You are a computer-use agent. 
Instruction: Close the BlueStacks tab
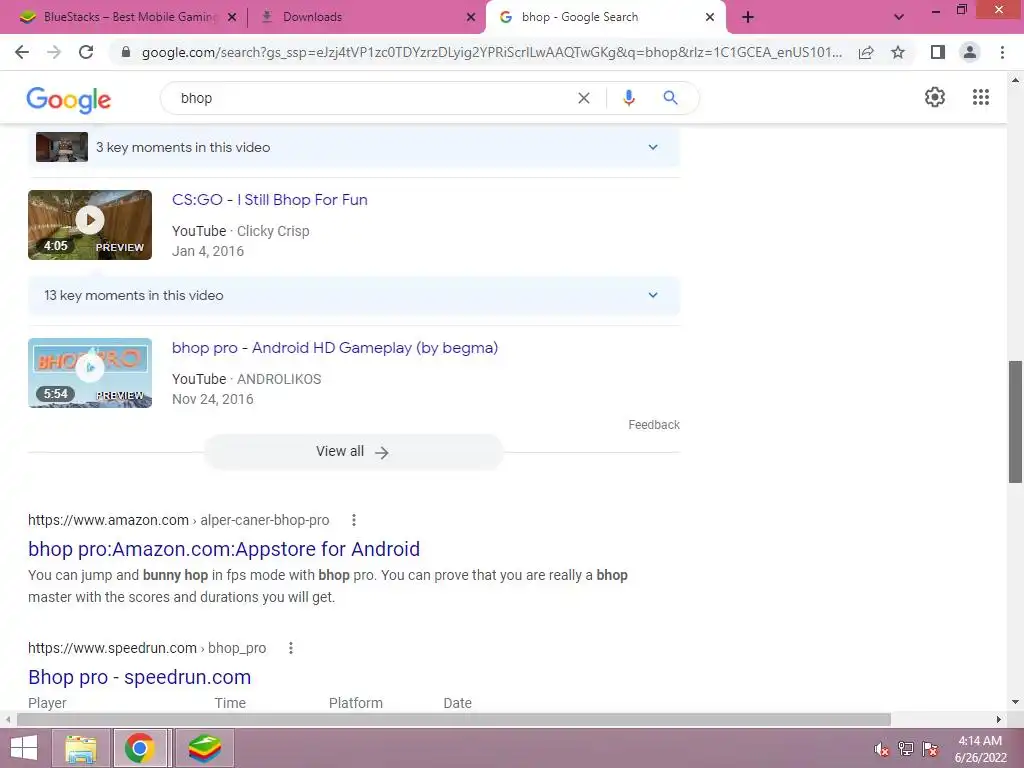(x=232, y=17)
